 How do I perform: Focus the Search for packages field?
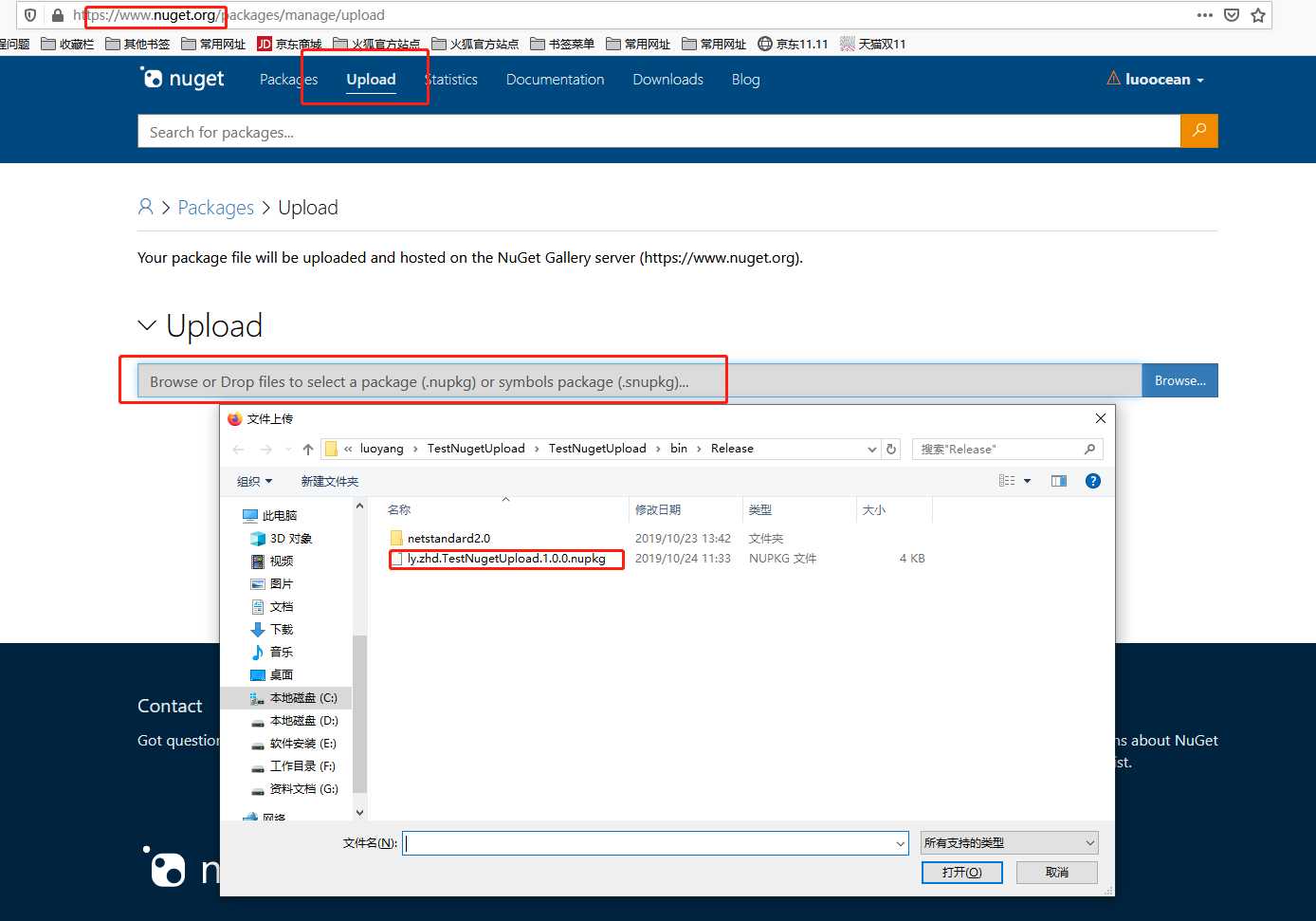pyautogui.click(x=659, y=131)
